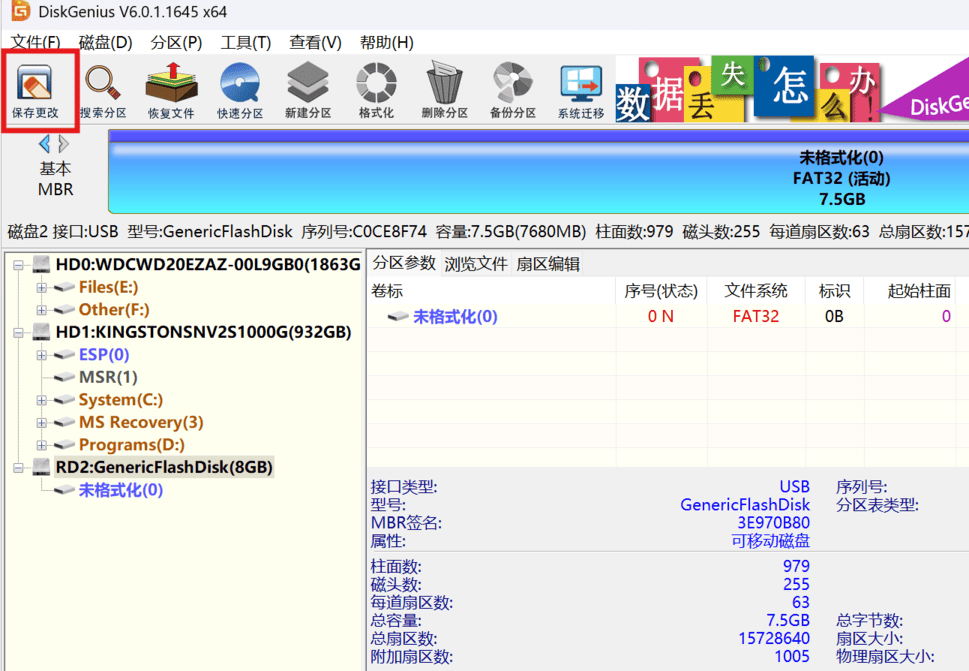Screen dimensions: 969x671
Task: Collapse the HD0 WDC disk node
Action: click(19, 265)
